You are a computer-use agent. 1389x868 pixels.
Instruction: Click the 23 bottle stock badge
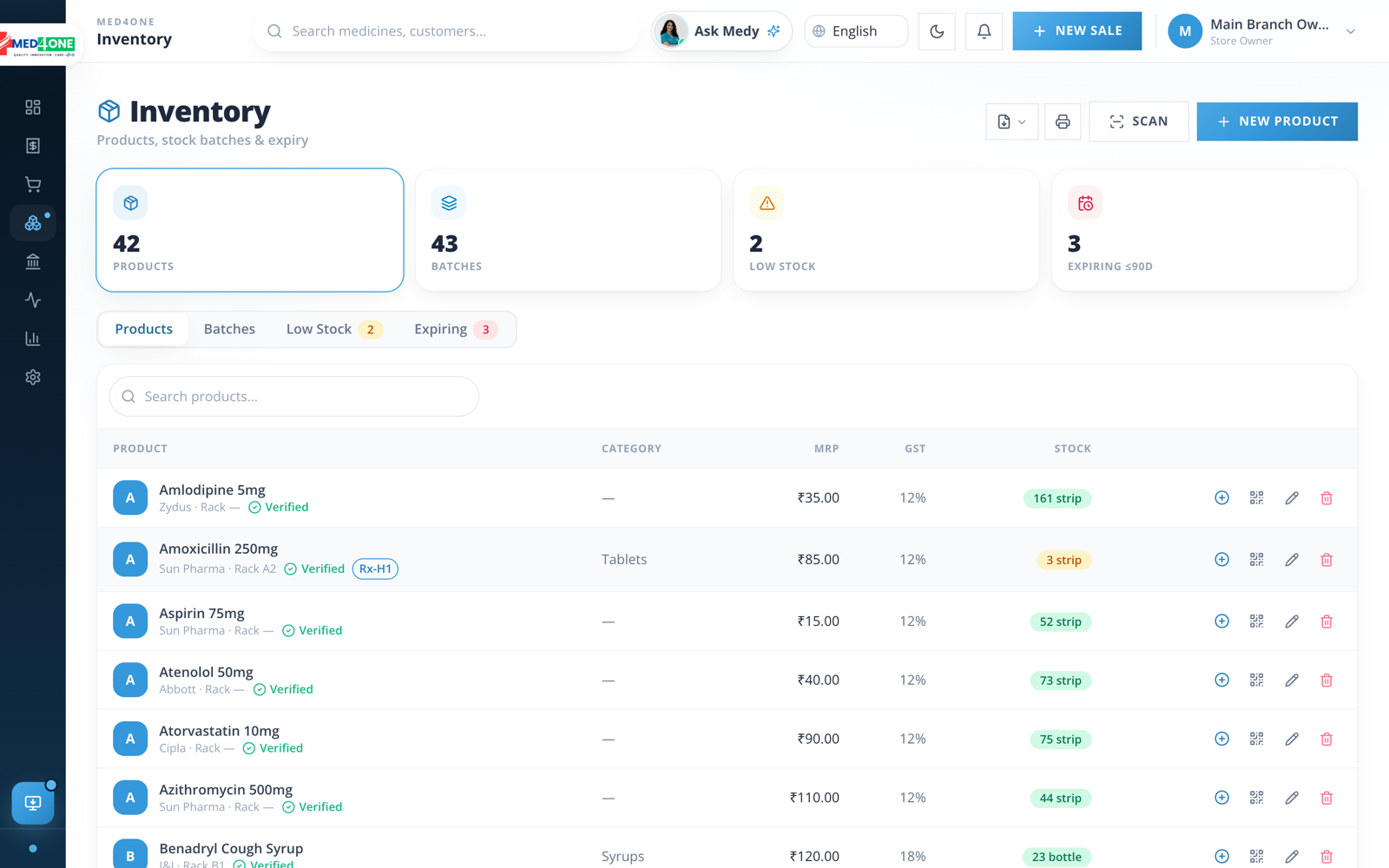click(1057, 857)
